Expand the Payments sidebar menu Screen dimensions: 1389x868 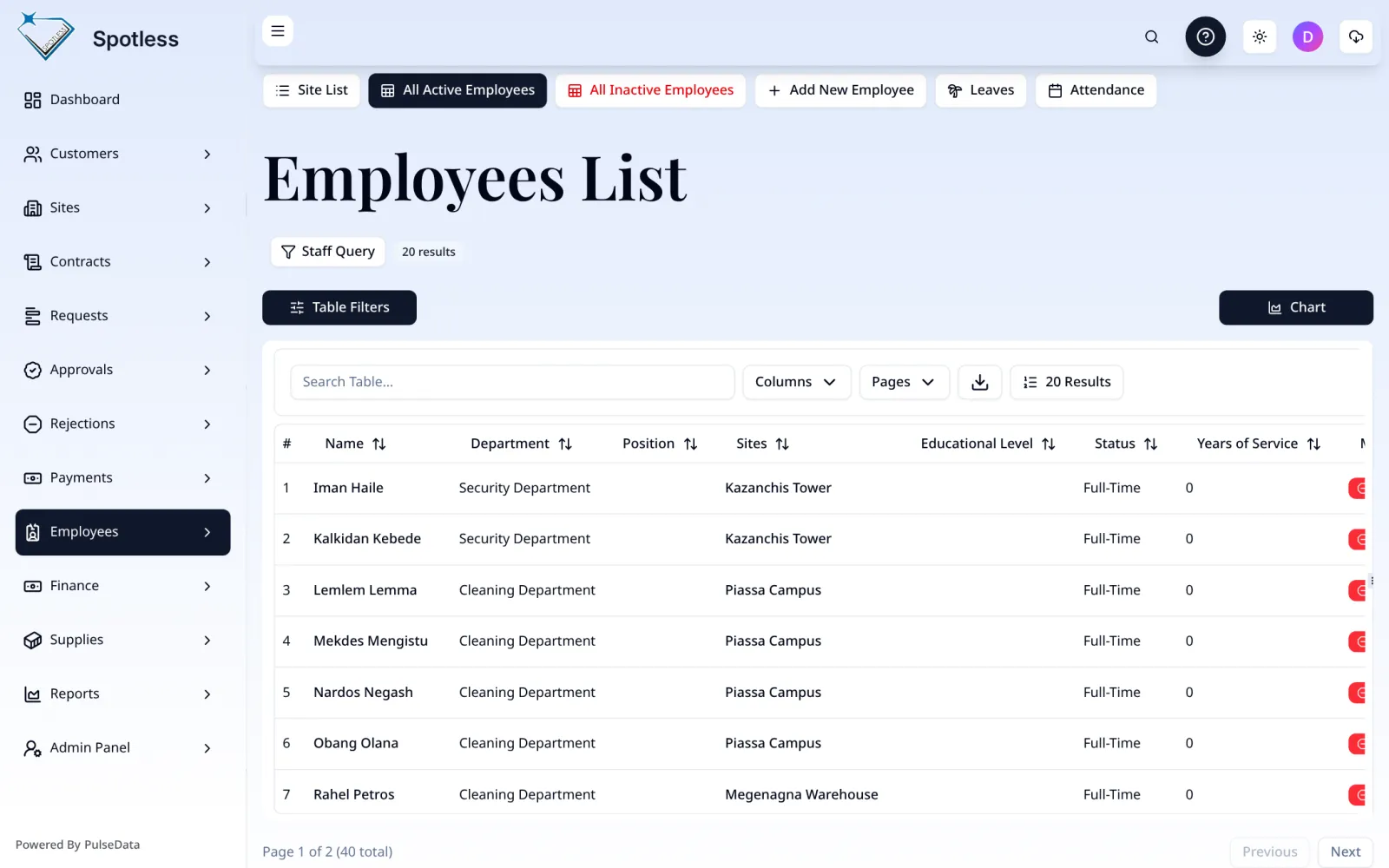coord(122,477)
